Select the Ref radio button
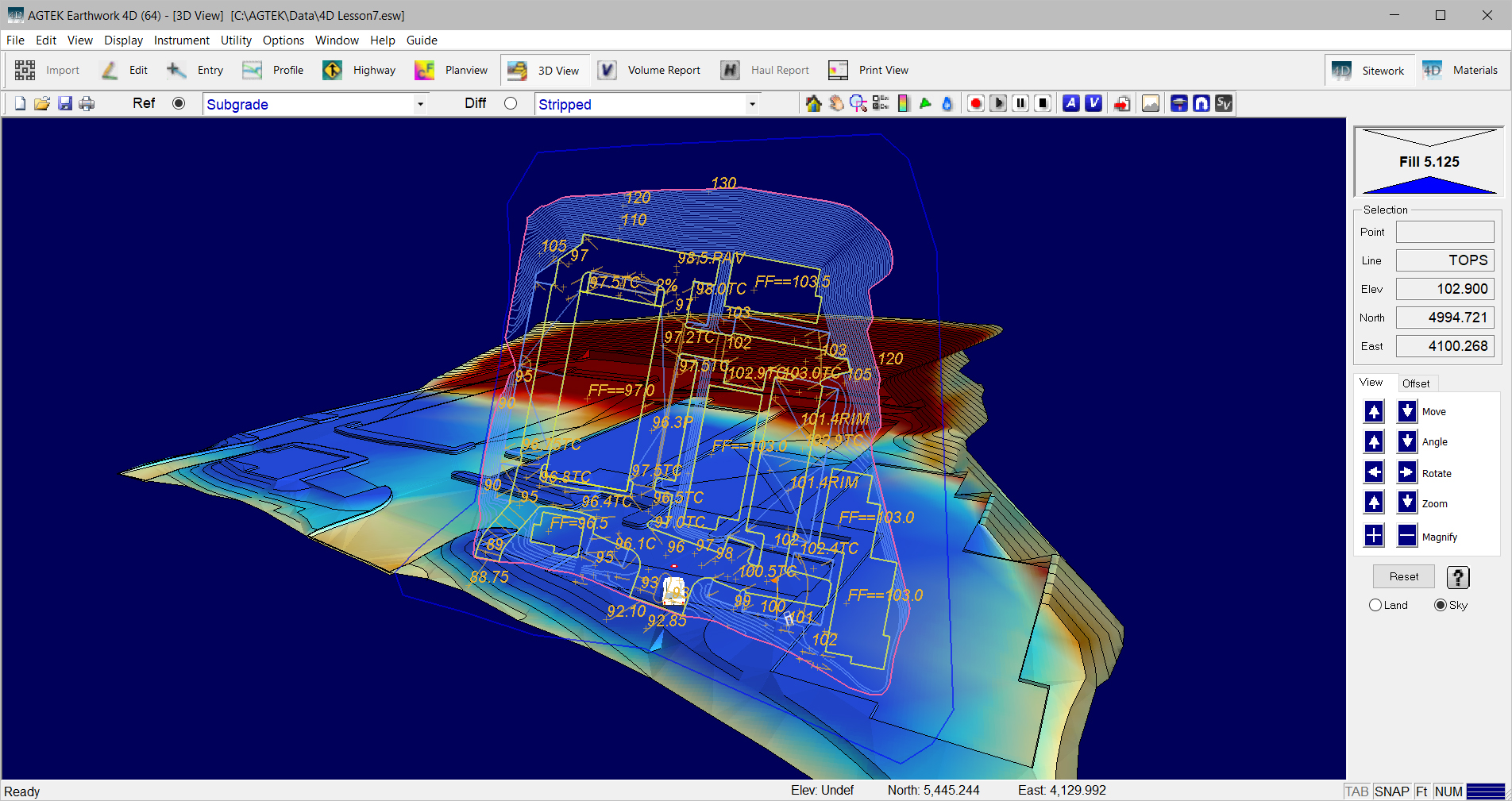The width and height of the screenshot is (1512, 801). pyautogui.click(x=179, y=103)
